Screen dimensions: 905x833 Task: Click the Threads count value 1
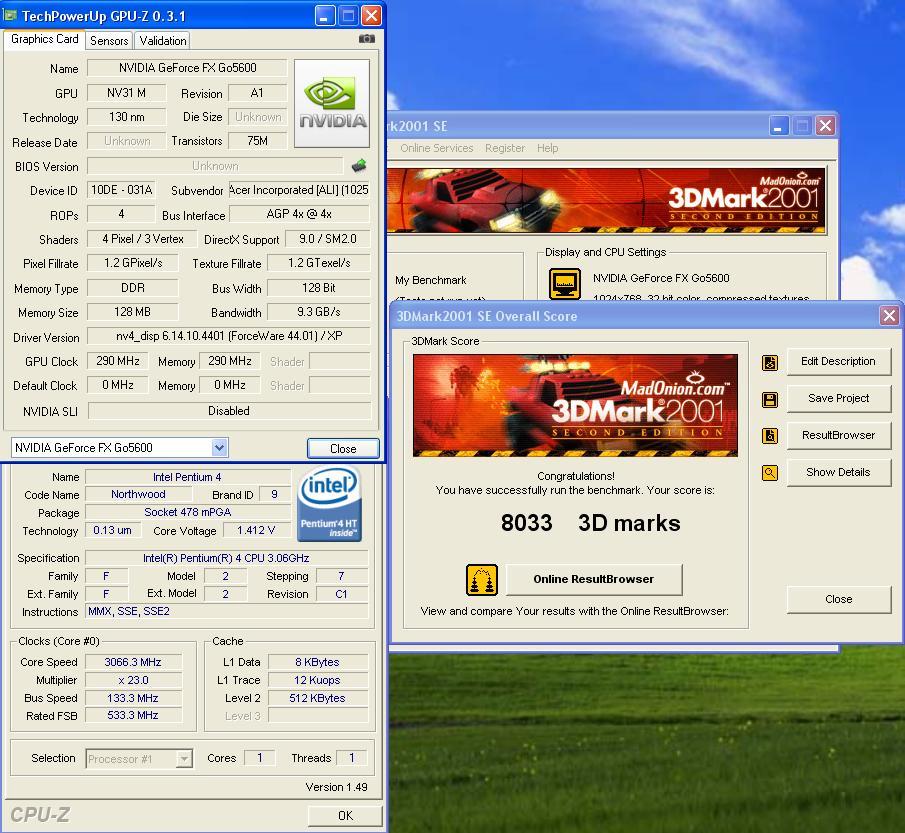click(351, 758)
